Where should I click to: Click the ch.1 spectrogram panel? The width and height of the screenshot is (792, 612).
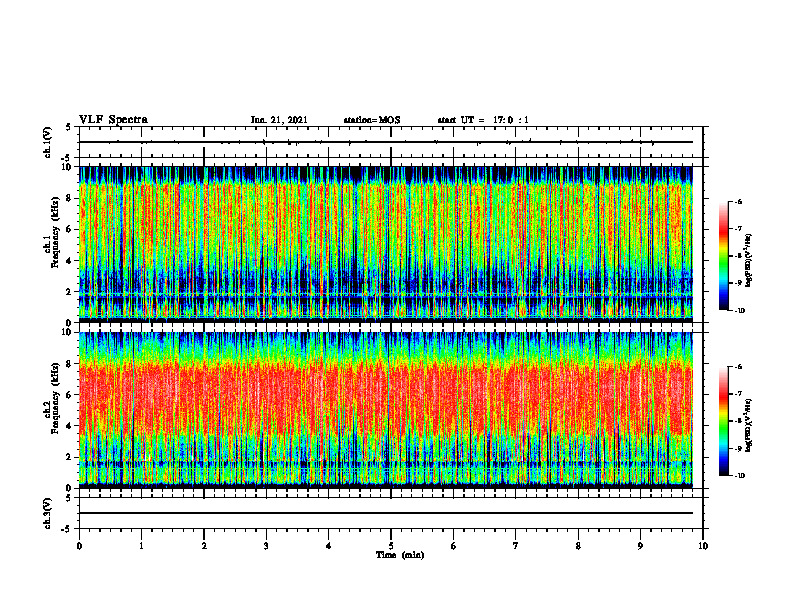(386, 244)
